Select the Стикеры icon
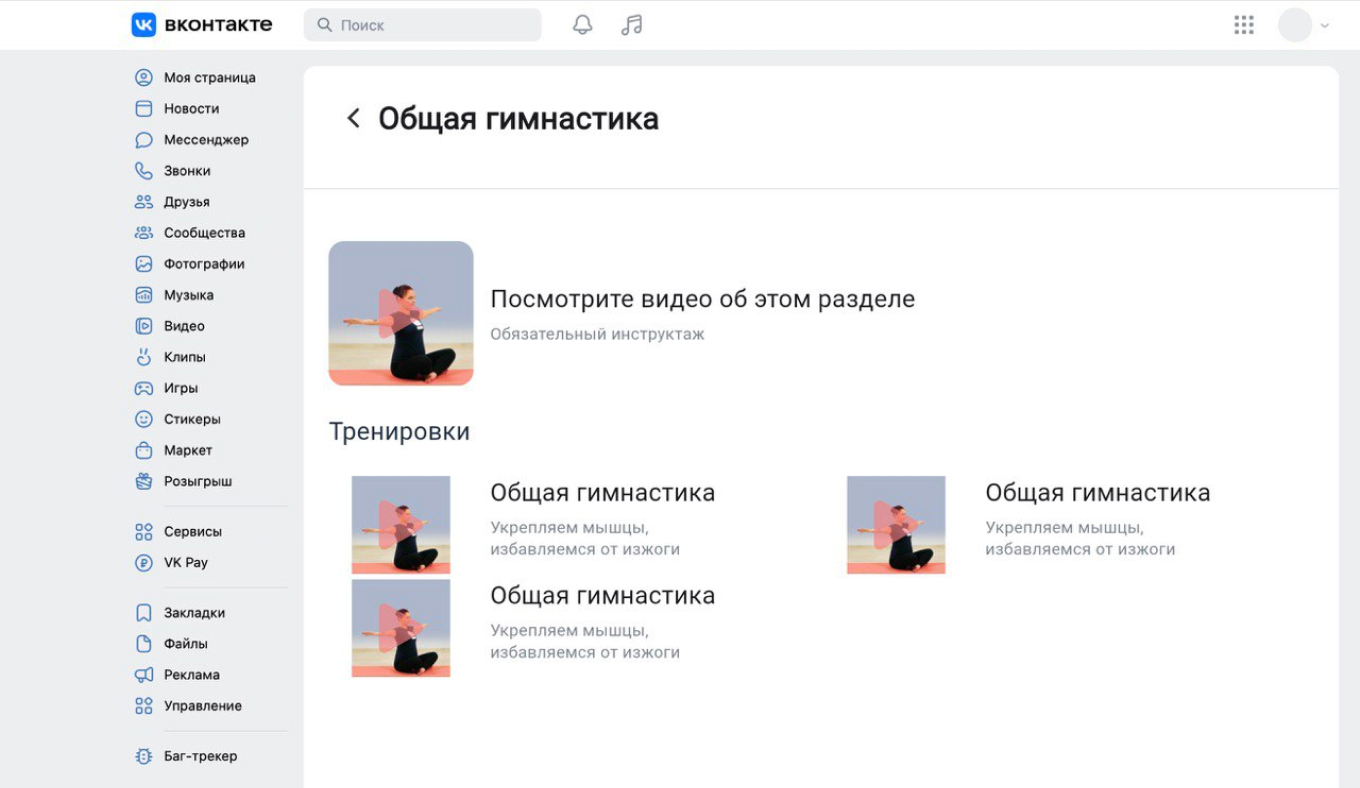Screen dimensions: 1360x788 click(143, 418)
